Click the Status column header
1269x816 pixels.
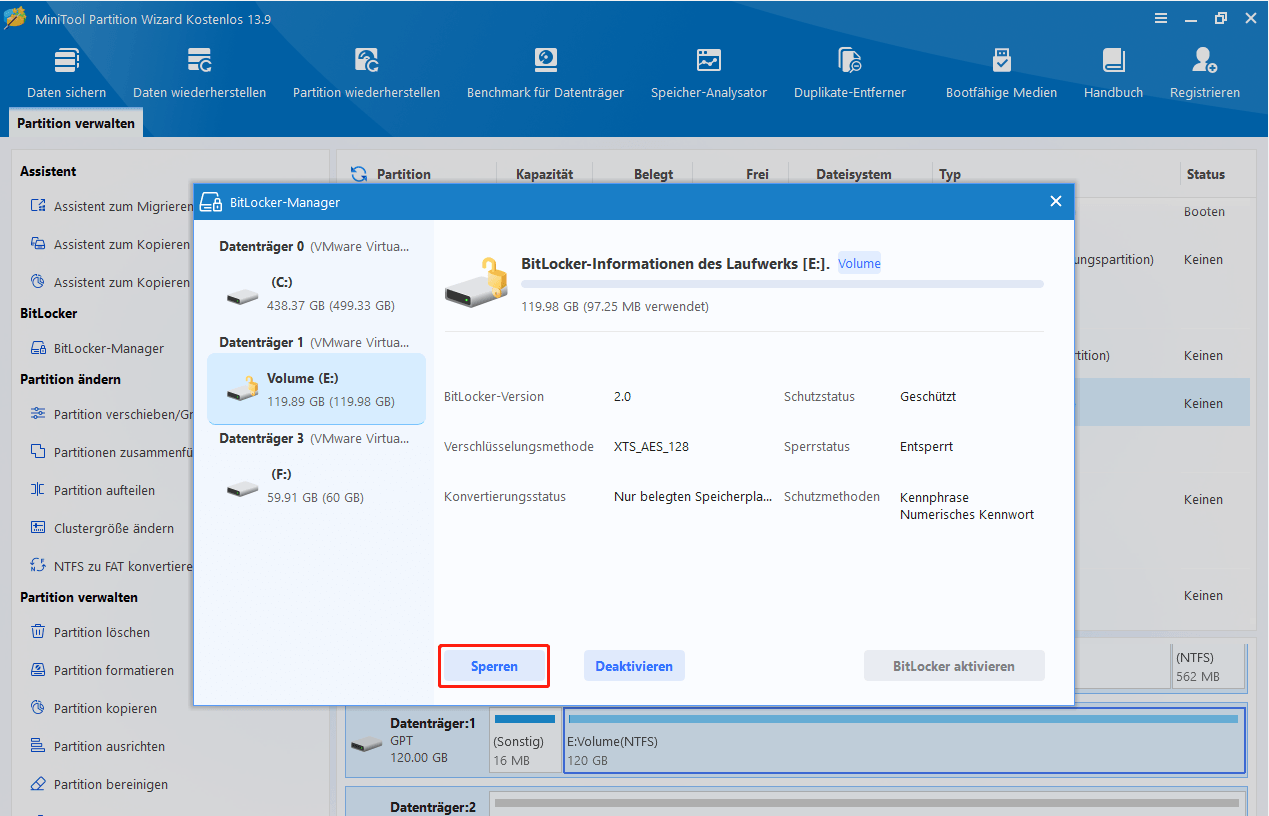pos(1205,174)
